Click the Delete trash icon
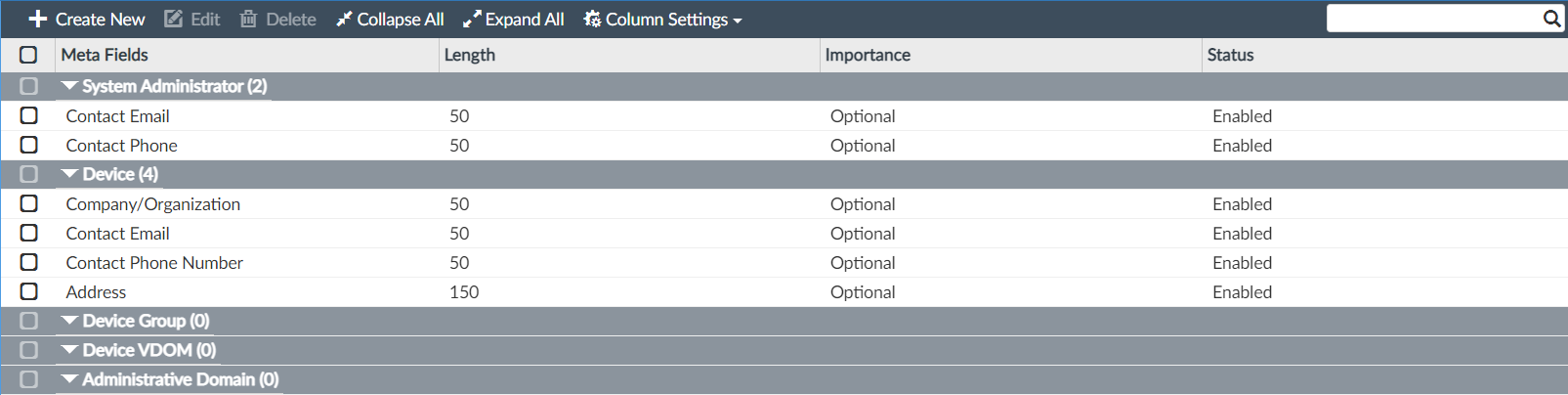 click(249, 20)
